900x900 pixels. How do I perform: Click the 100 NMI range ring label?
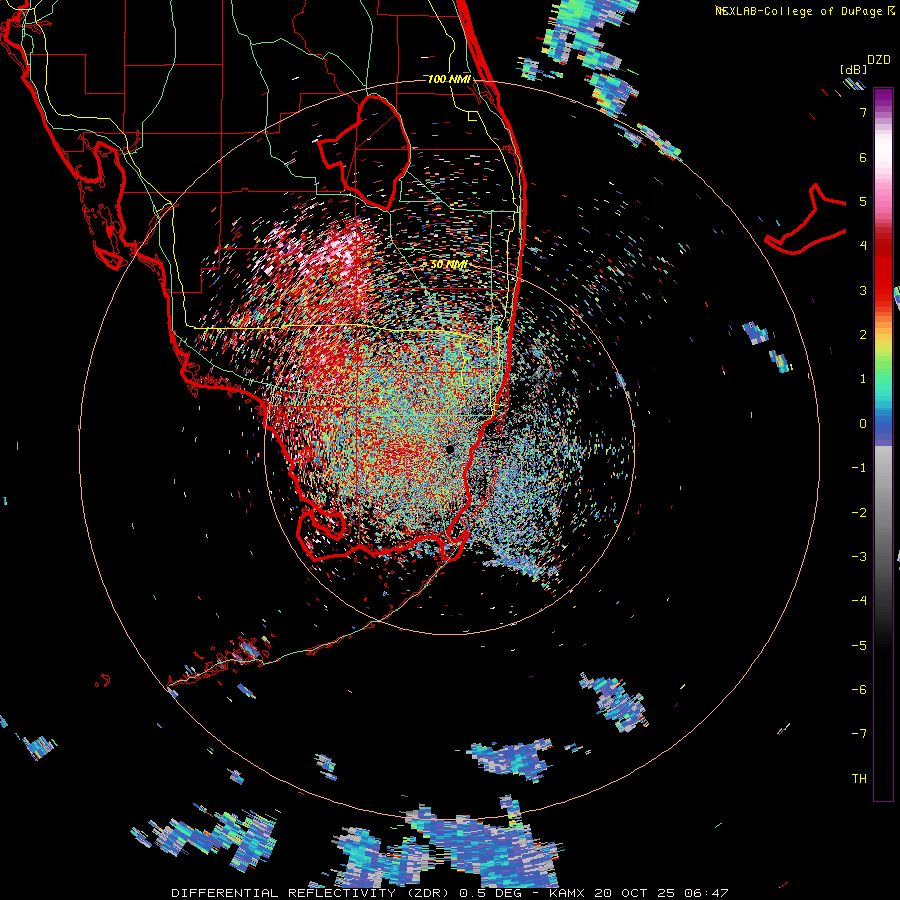[449, 79]
